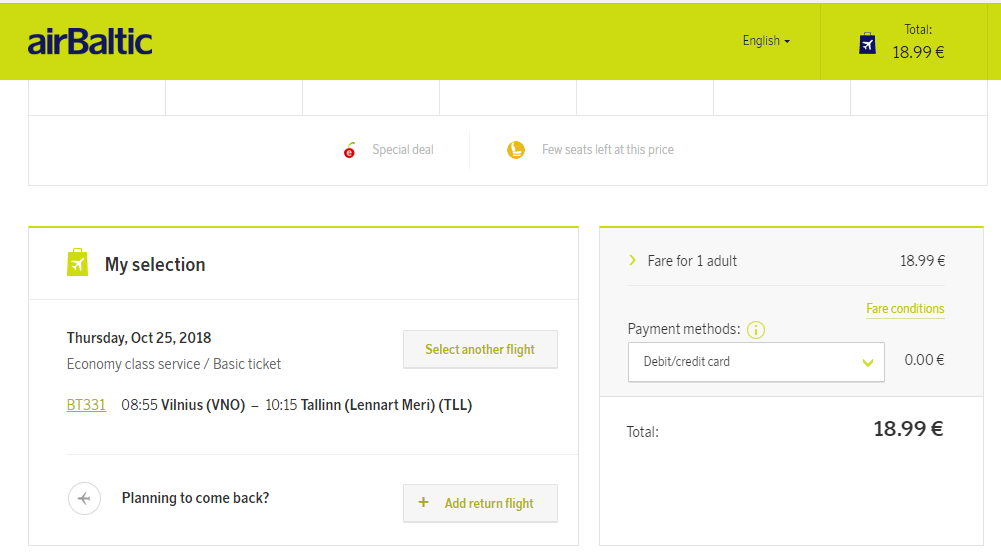Image resolution: width=1001 pixels, height=560 pixels.
Task: Click Few seats left at this price
Action: [x=608, y=149]
